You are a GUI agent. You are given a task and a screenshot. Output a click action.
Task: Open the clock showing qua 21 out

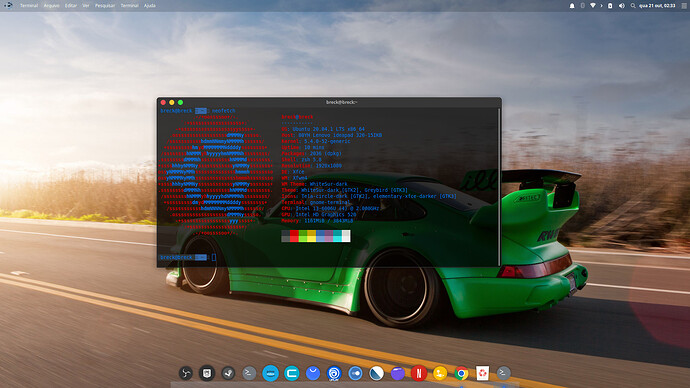click(657, 6)
